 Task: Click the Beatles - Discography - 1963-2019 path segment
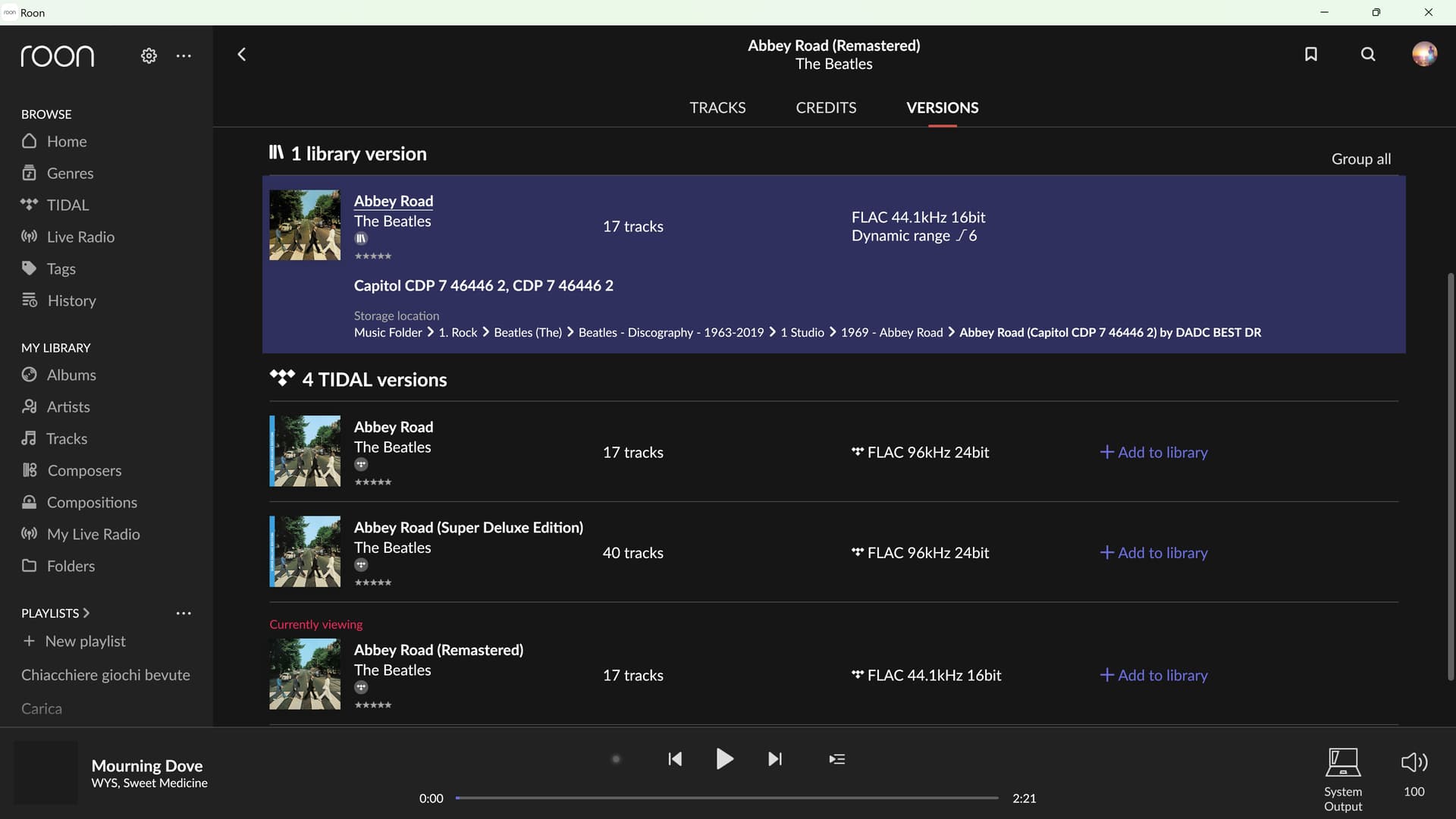click(x=671, y=332)
